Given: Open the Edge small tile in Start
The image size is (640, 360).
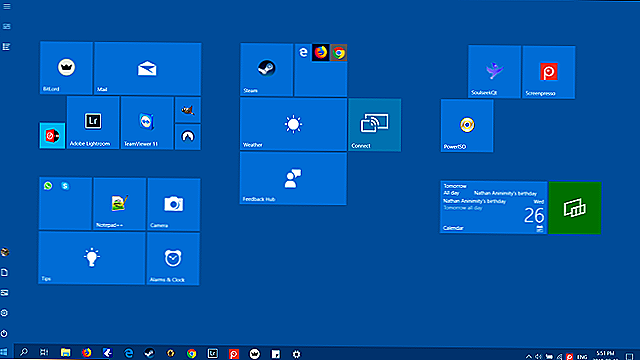Looking at the screenshot, I should click(303, 53).
